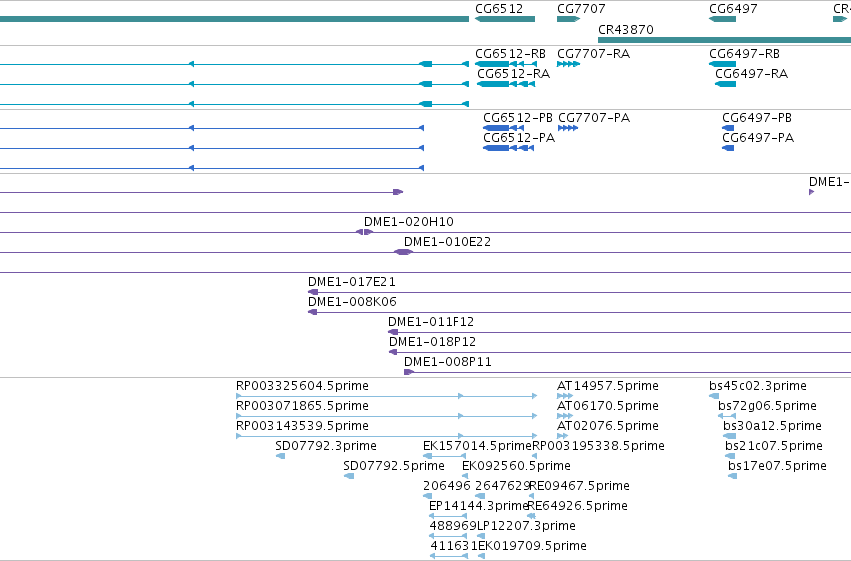Click the 206496 feature label

pyautogui.click(x=447, y=486)
